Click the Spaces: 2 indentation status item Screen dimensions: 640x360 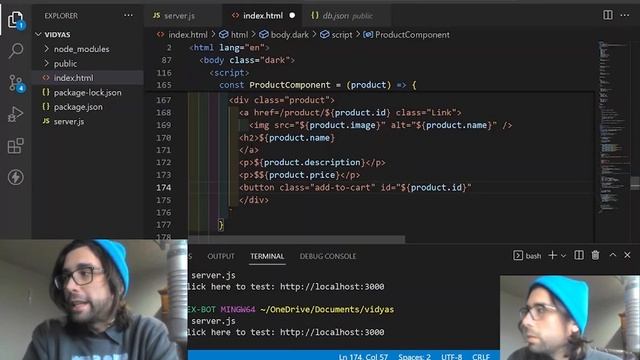coord(414,356)
